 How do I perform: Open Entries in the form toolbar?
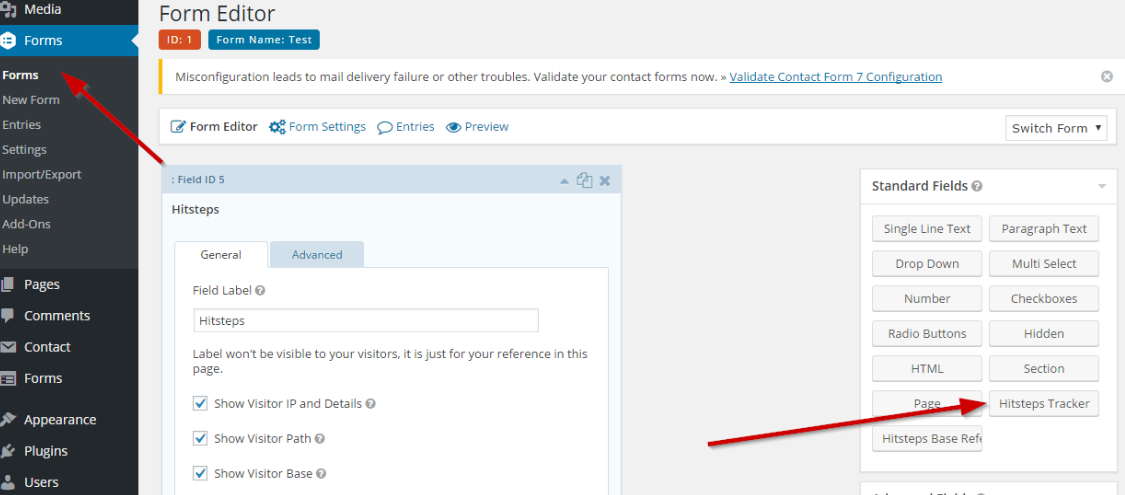tap(415, 127)
